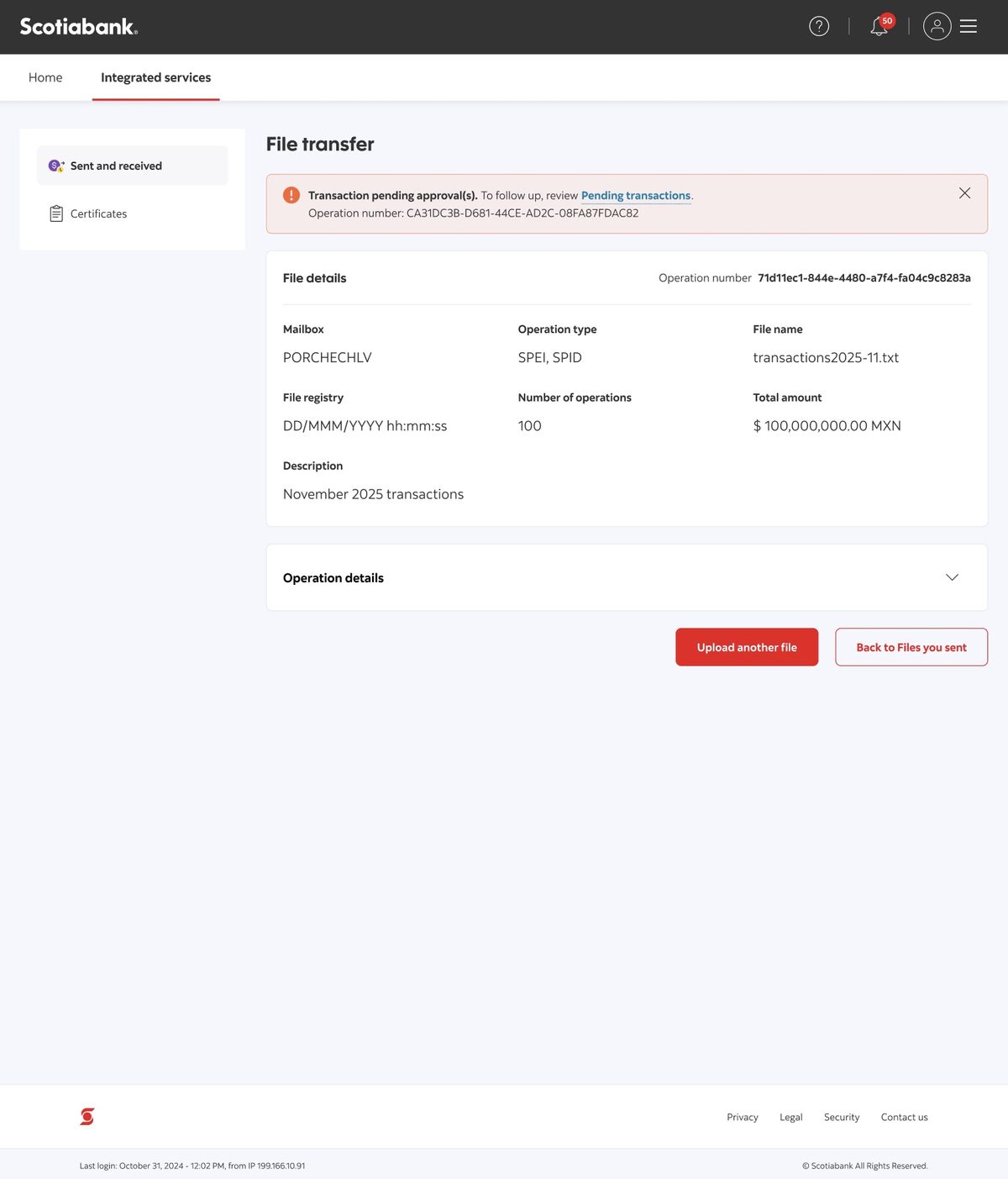Click the File transfer page heading
1008x1179 pixels.
pyautogui.click(x=320, y=144)
